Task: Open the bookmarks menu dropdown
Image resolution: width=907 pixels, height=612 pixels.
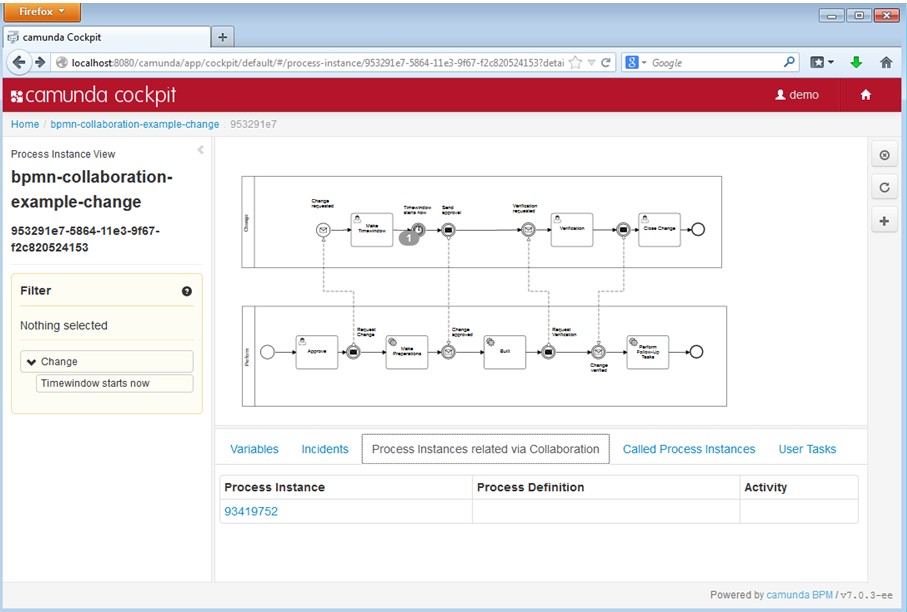Action: [822, 62]
